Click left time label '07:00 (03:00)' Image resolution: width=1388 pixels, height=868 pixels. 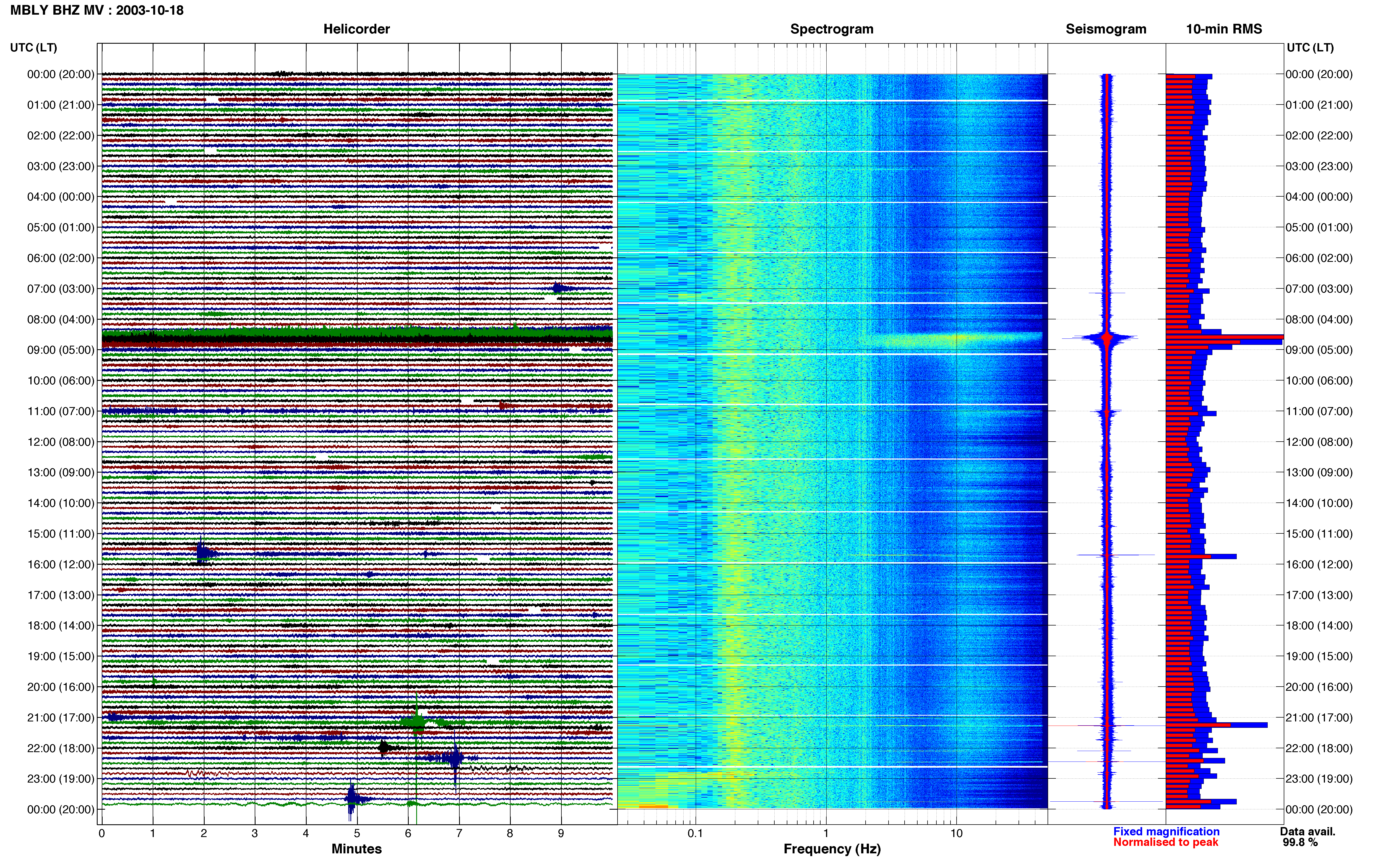(61, 289)
